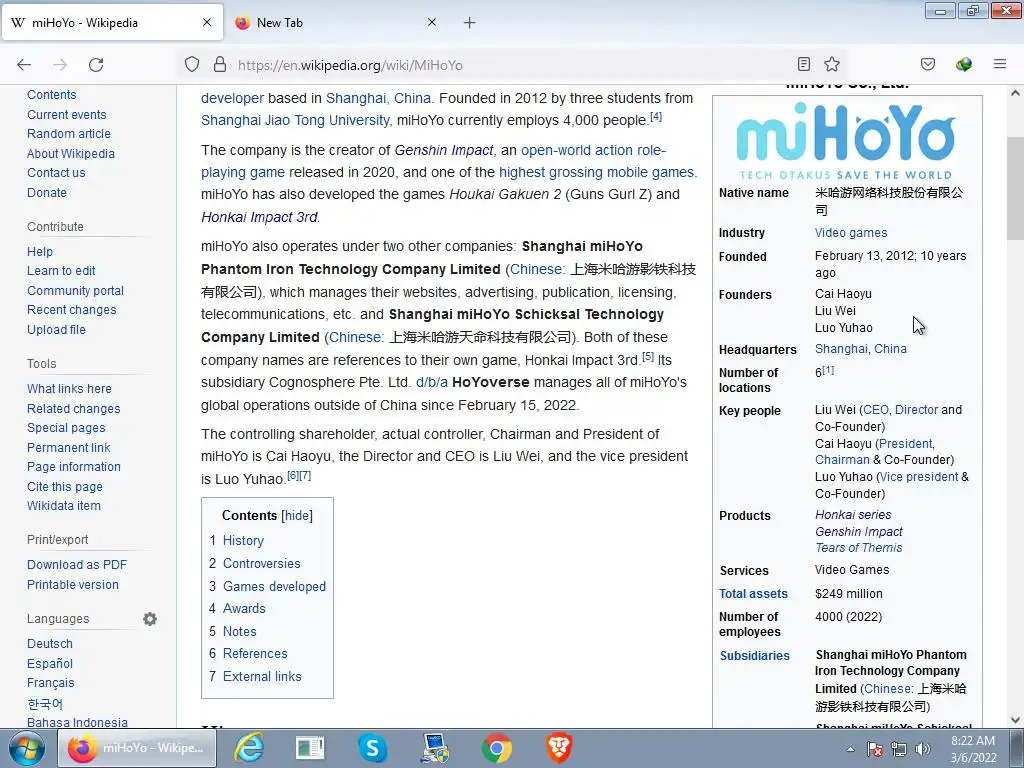Image resolution: width=1024 pixels, height=768 pixels.
Task: Close the New Tab tab
Action: pos(432,22)
